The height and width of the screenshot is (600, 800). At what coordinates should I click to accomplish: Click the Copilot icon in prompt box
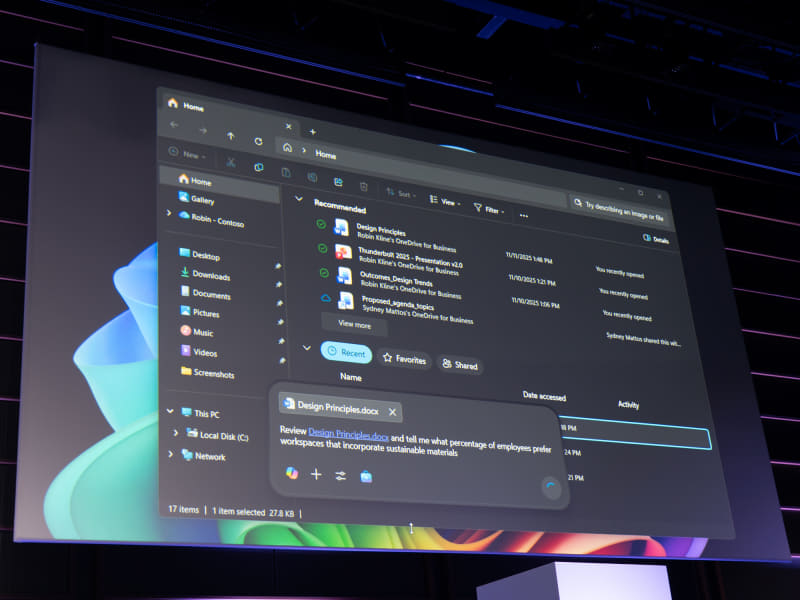click(x=292, y=473)
